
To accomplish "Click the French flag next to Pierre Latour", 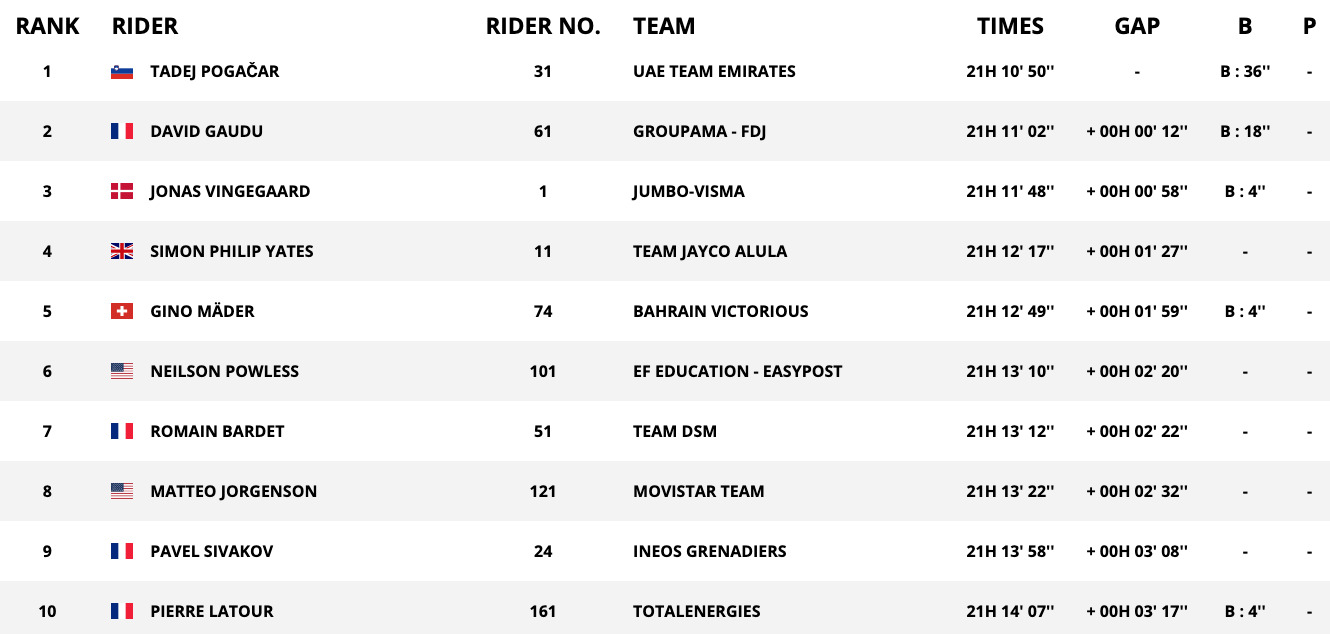I will 122,611.
